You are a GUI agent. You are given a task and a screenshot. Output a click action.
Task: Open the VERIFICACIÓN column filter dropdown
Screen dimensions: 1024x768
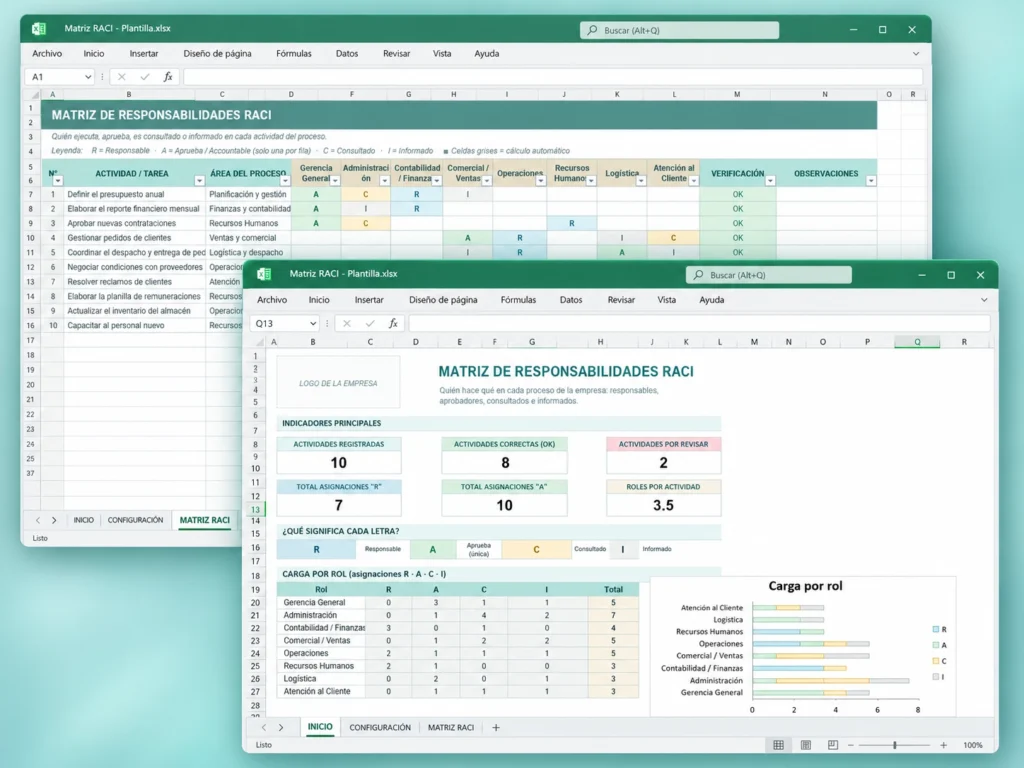pyautogui.click(x=770, y=181)
